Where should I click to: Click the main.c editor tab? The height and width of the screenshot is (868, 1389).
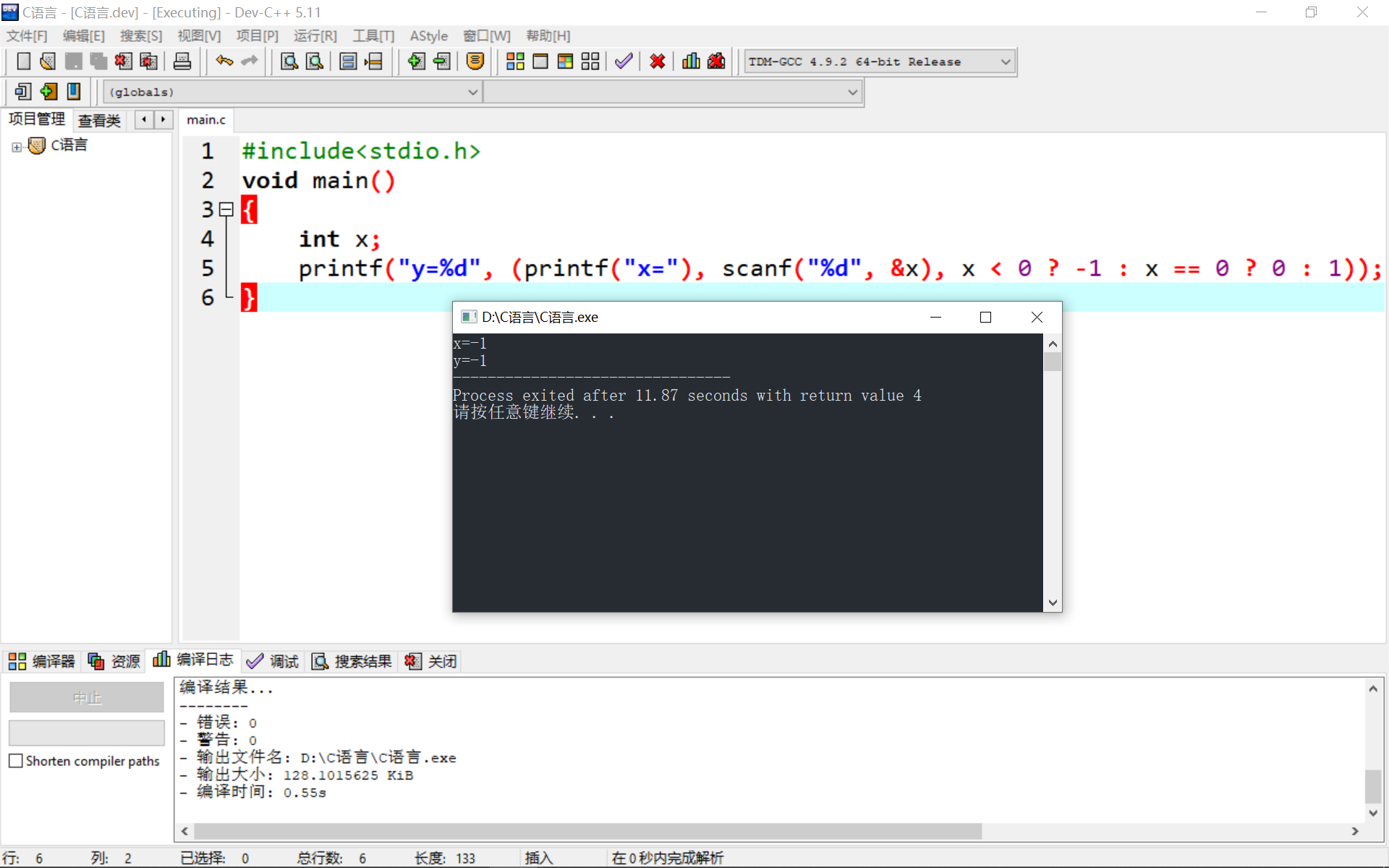tap(206, 120)
